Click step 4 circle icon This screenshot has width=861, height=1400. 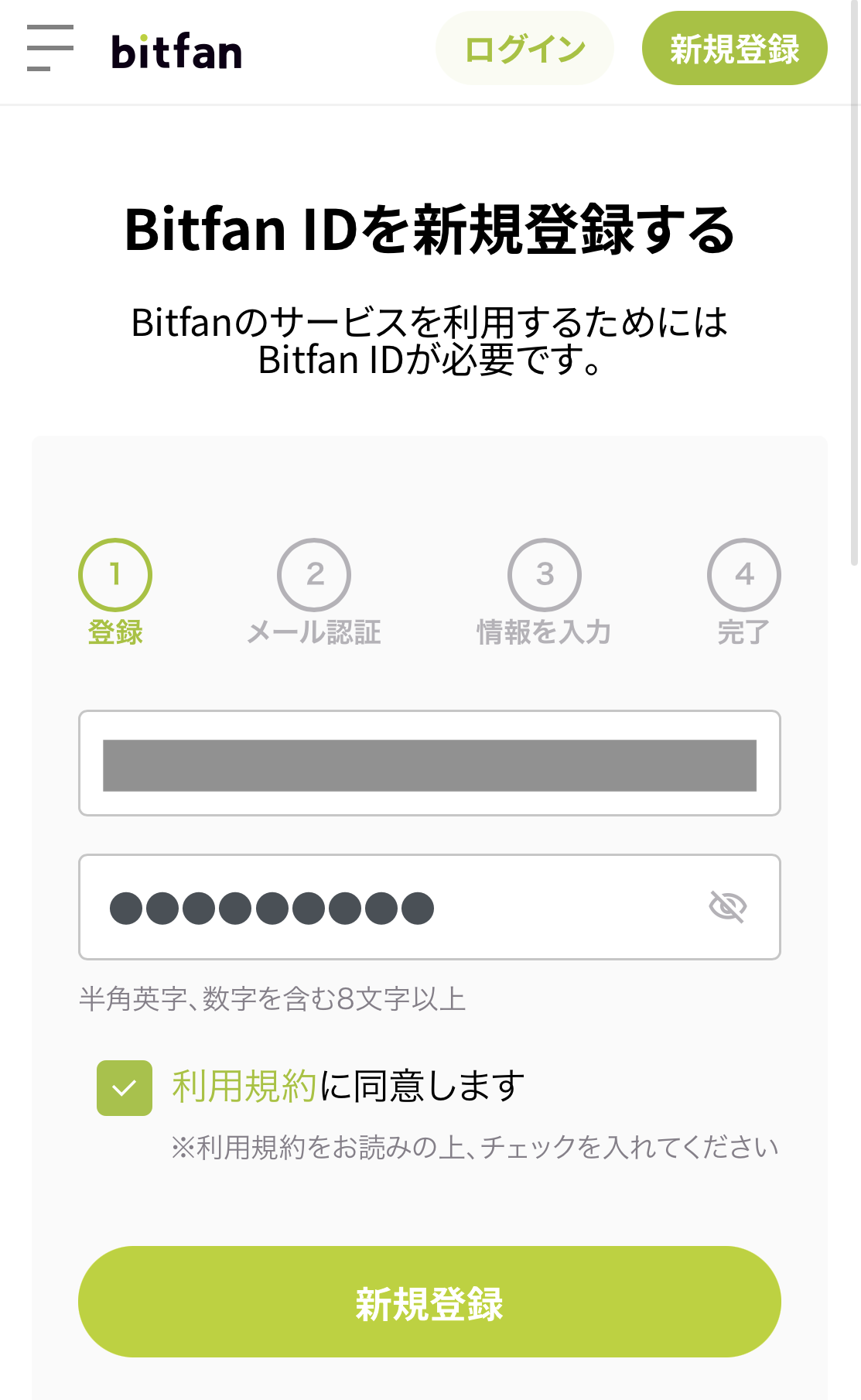click(744, 574)
